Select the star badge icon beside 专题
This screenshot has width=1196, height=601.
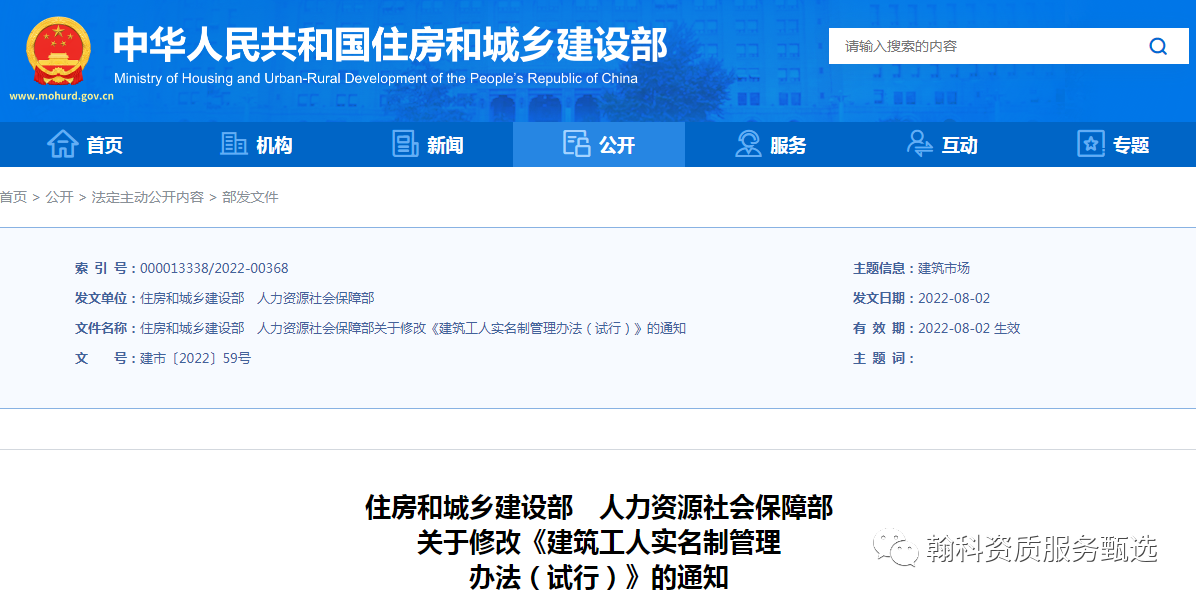1089,144
